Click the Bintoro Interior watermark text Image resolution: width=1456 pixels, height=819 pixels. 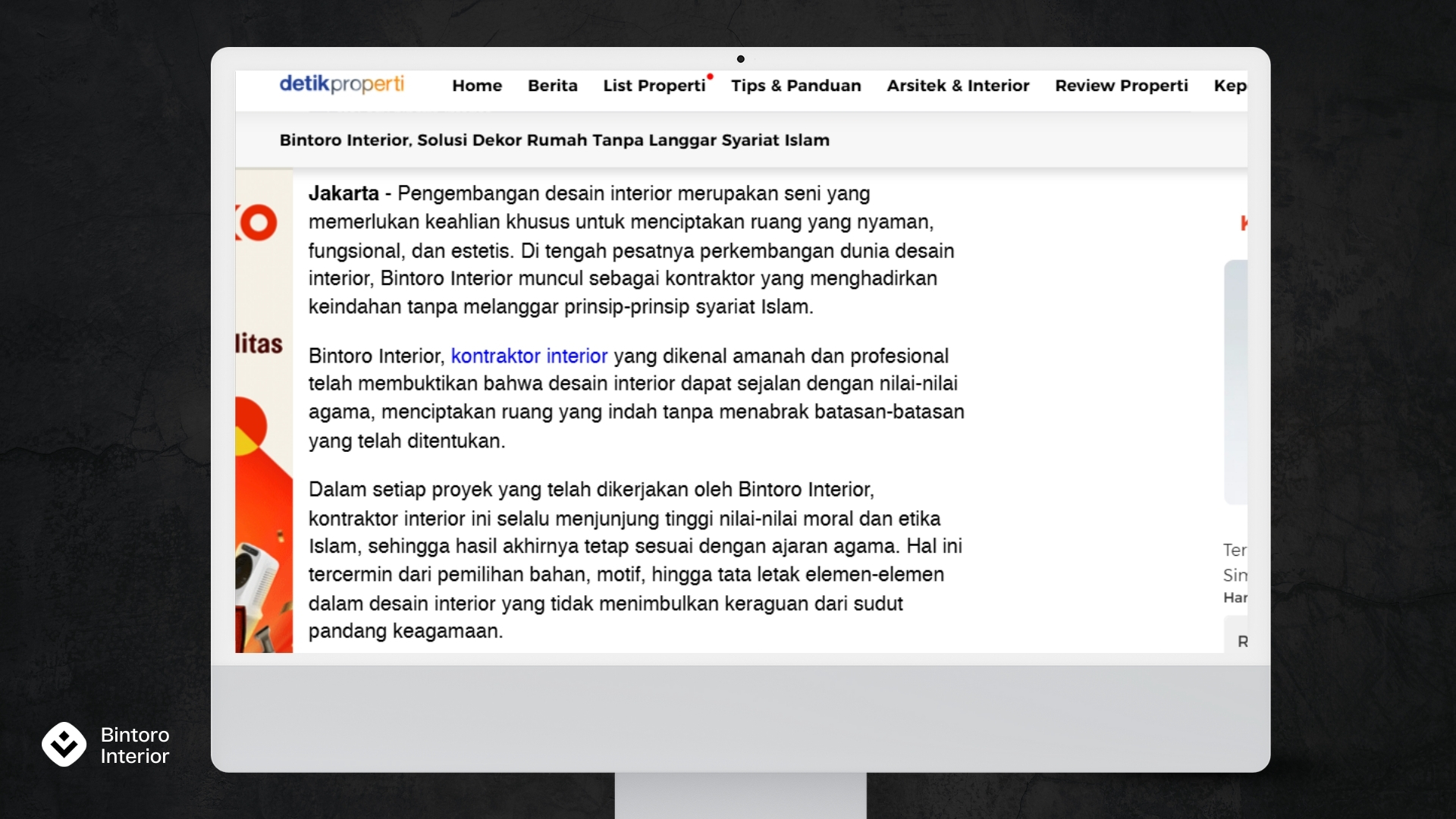pyautogui.click(x=135, y=745)
